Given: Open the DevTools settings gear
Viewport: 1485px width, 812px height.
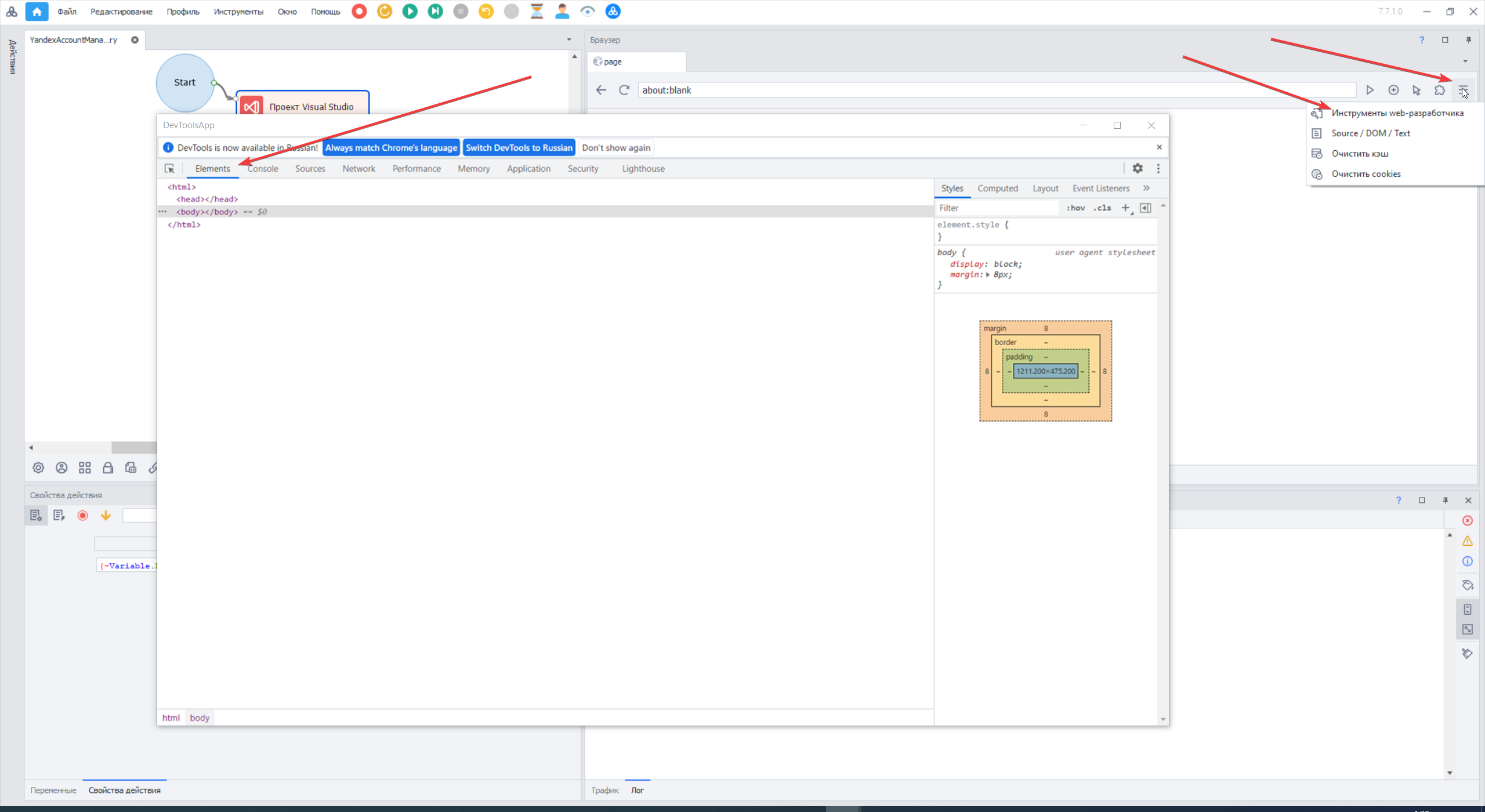Looking at the screenshot, I should coord(1137,168).
